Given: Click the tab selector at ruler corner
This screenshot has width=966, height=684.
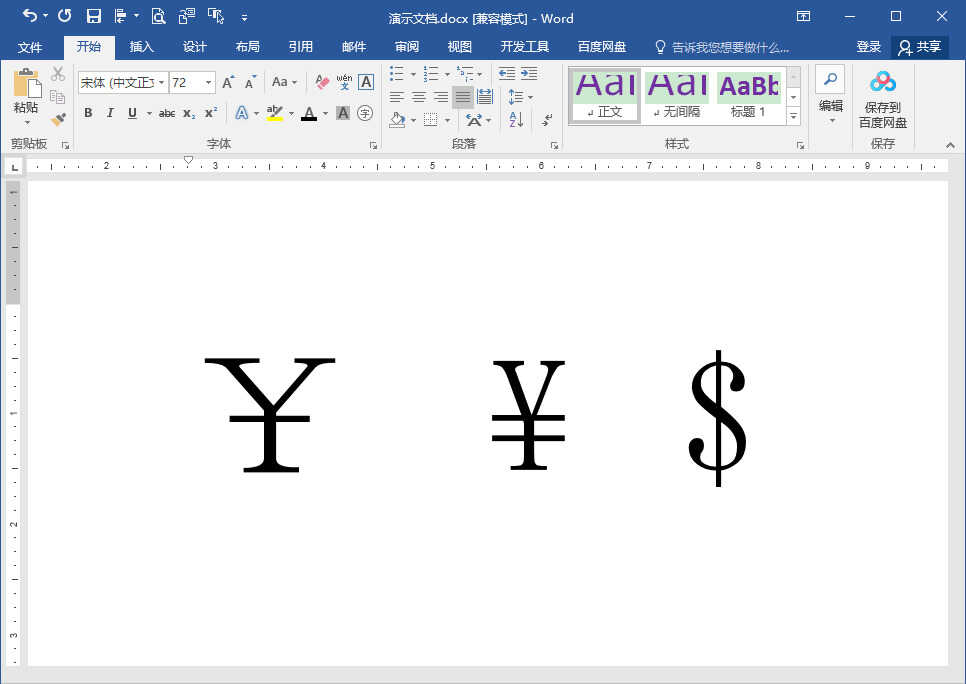Looking at the screenshot, I should [14, 166].
